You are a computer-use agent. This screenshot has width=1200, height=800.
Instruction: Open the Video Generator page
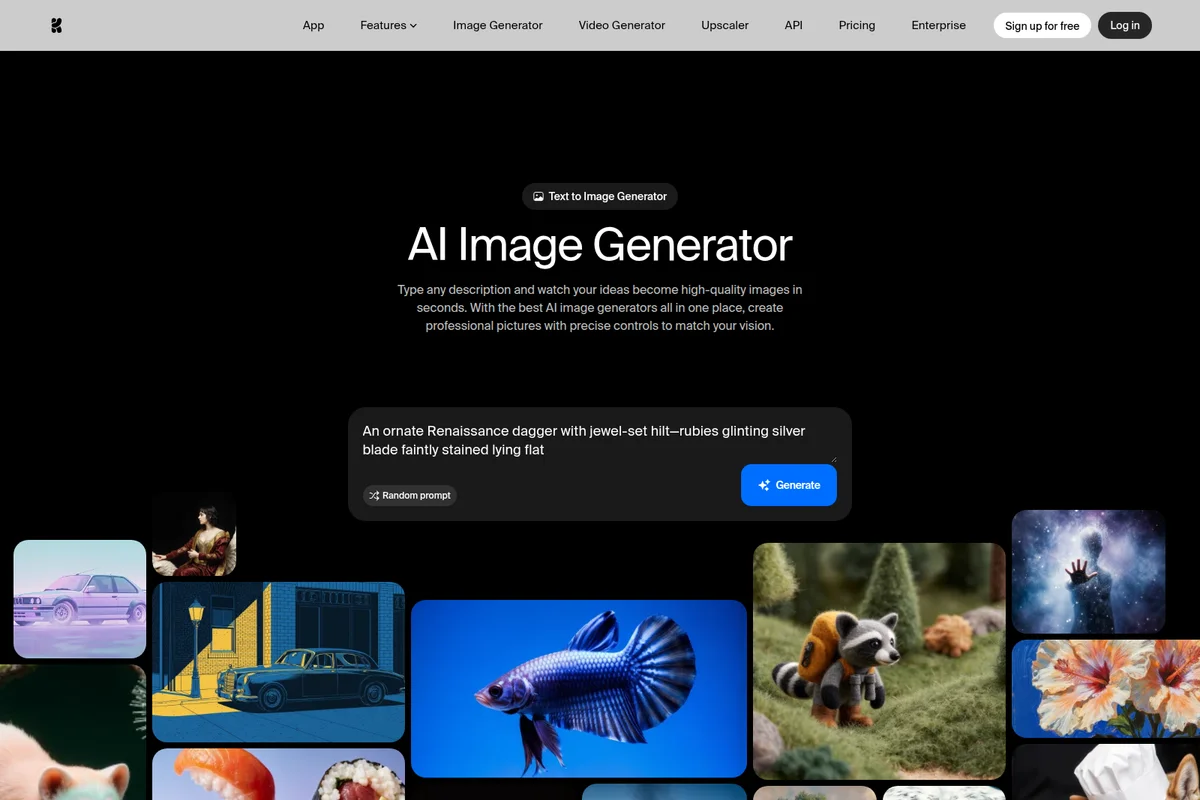pos(621,25)
